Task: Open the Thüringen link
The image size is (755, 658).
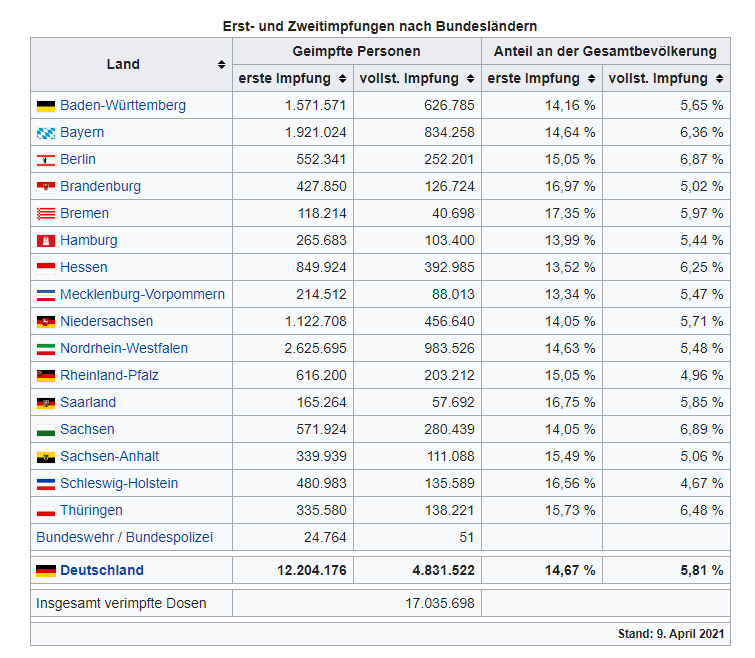Action: [x=91, y=510]
